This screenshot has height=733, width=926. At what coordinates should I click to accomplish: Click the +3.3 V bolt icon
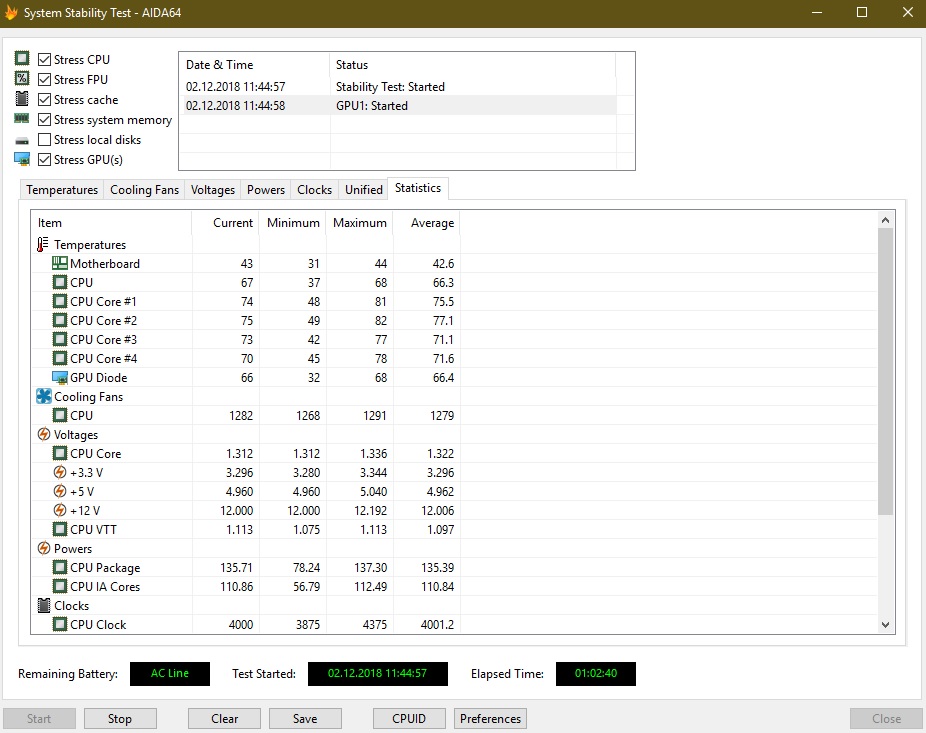point(60,472)
